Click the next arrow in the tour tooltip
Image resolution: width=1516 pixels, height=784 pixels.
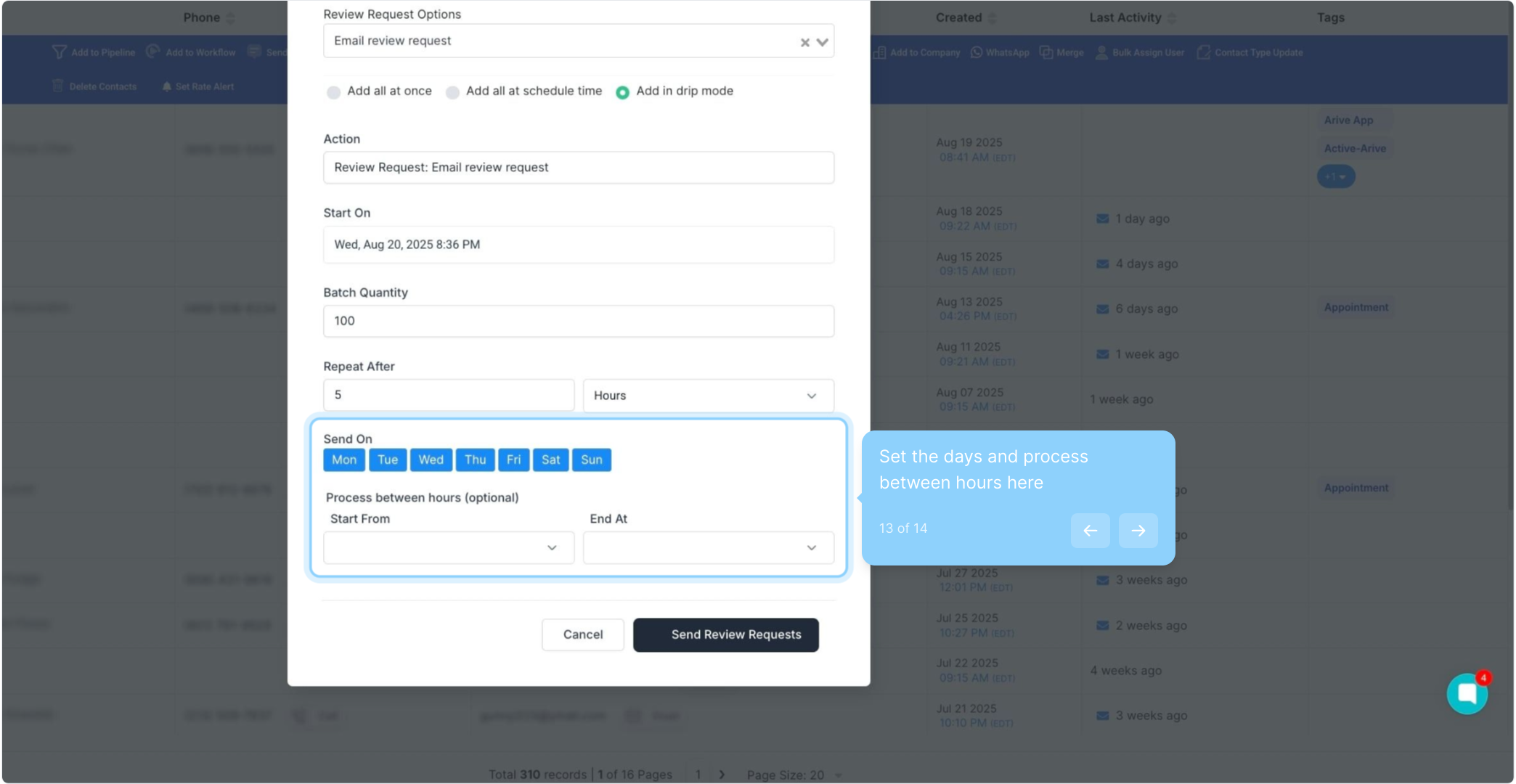[x=1138, y=531]
